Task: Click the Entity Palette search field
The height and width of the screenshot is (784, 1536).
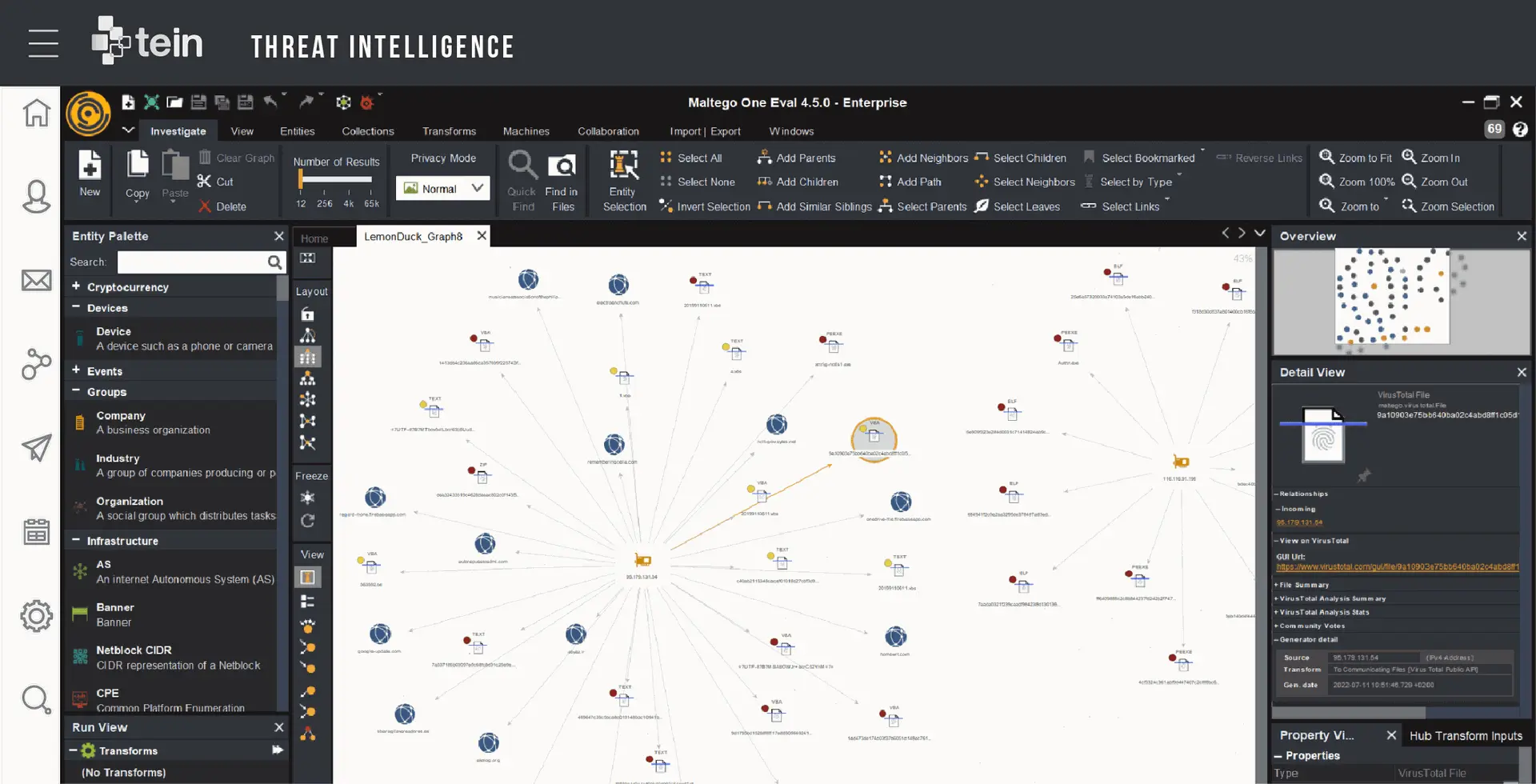Action: pos(192,262)
